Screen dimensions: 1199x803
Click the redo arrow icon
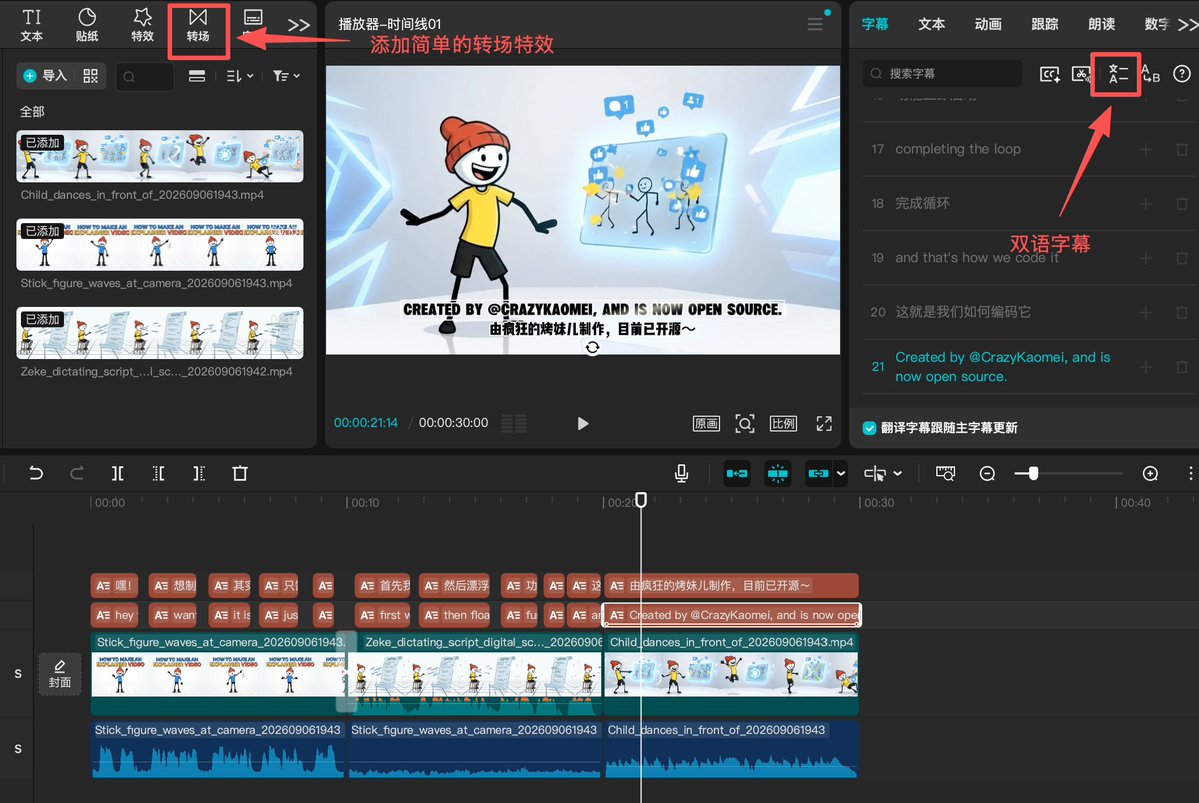point(76,473)
